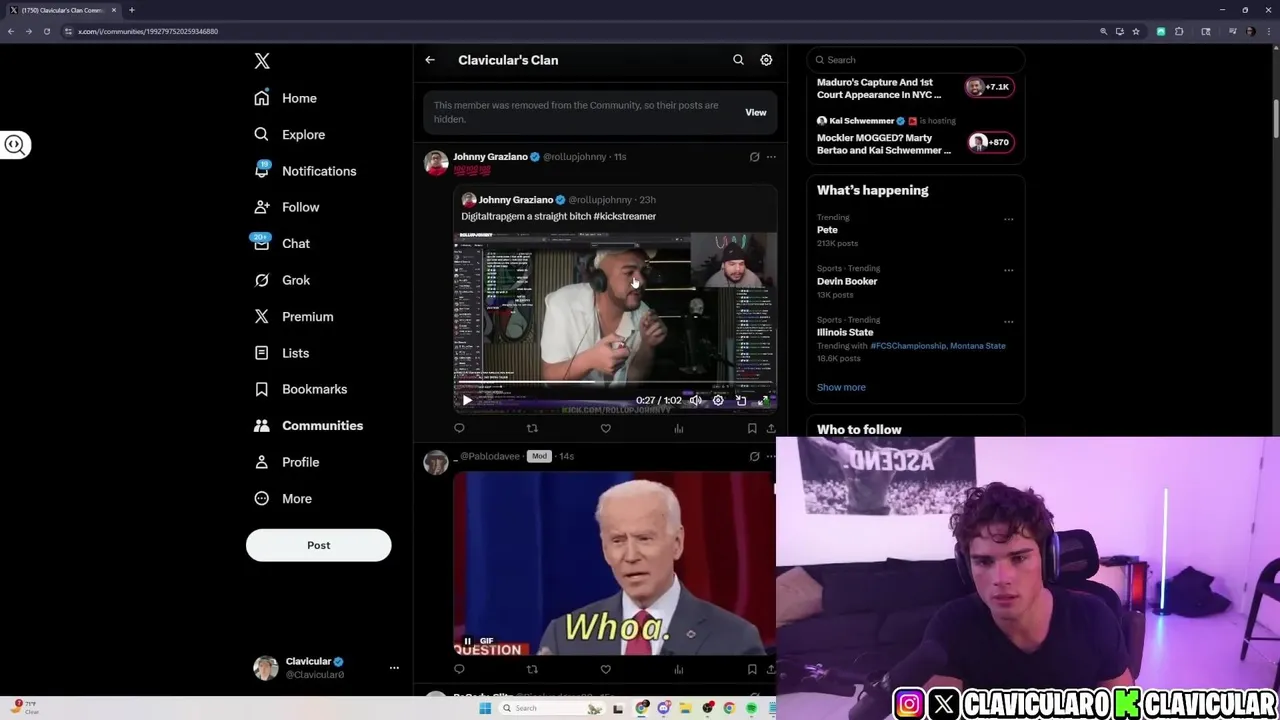Open community settings gear icon
The width and height of the screenshot is (1280, 720).
click(766, 60)
